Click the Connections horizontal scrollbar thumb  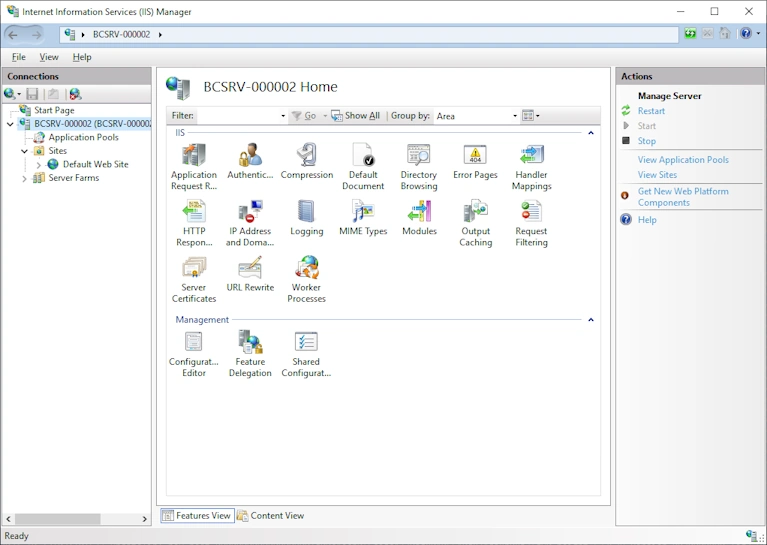[58, 519]
